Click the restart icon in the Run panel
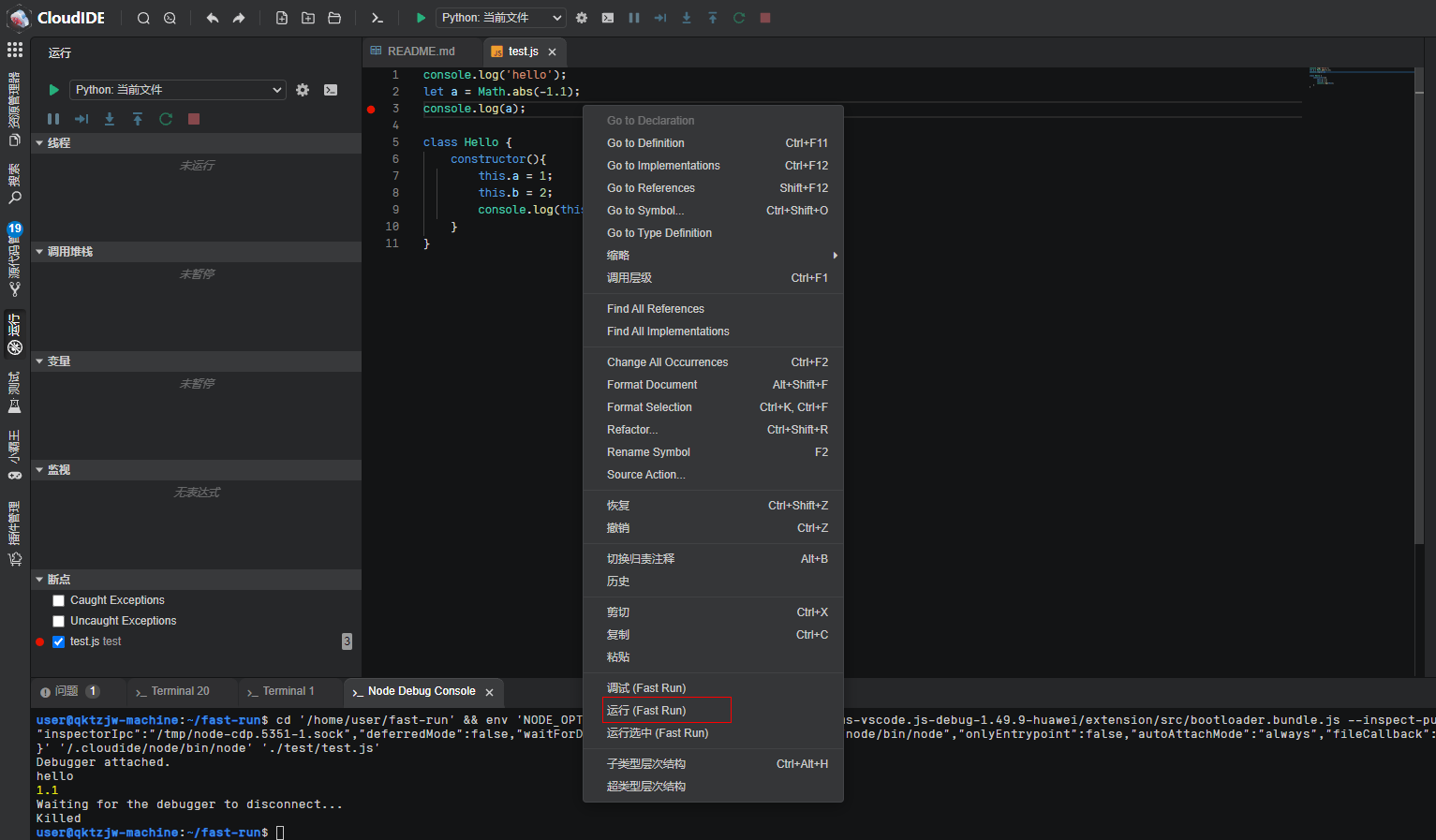Image resolution: width=1436 pixels, height=840 pixels. 166,119
